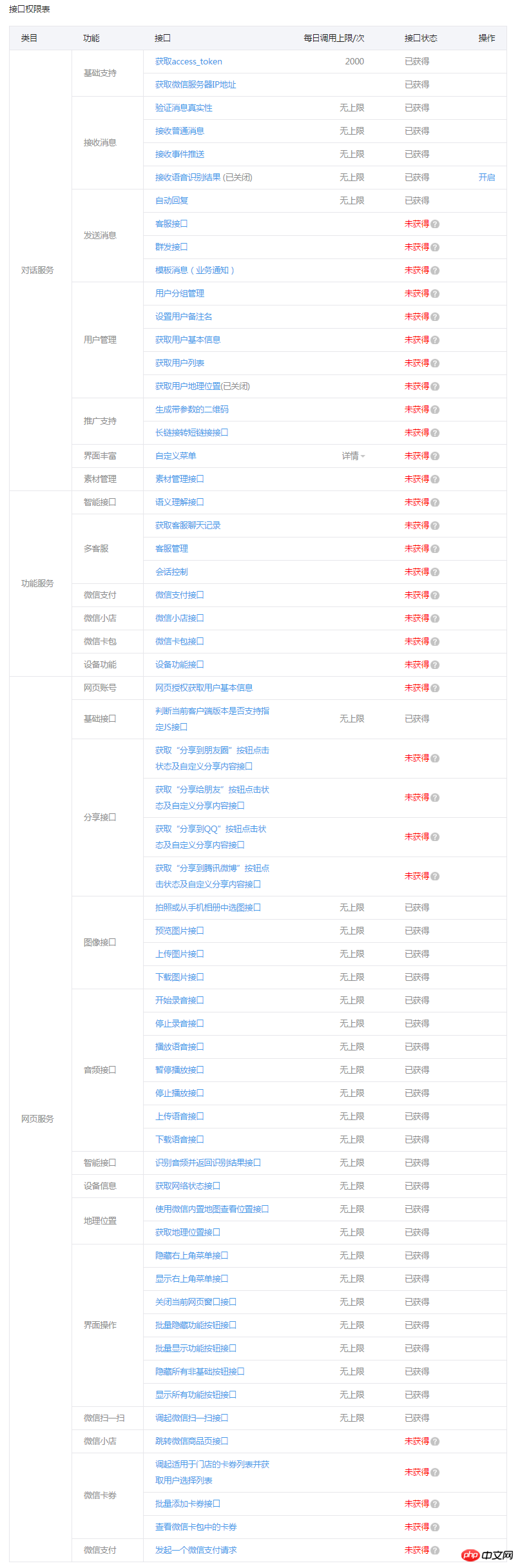Open 获取“分享到QQ”按钮点击状态 link
The height and width of the screenshot is (1568, 520).
[x=211, y=837]
